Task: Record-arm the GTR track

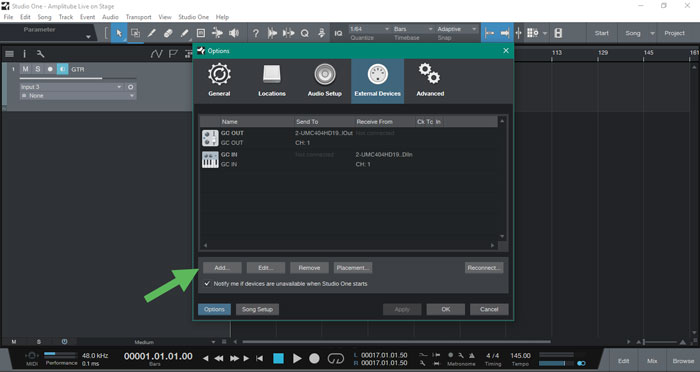Action: pyautogui.click(x=50, y=69)
